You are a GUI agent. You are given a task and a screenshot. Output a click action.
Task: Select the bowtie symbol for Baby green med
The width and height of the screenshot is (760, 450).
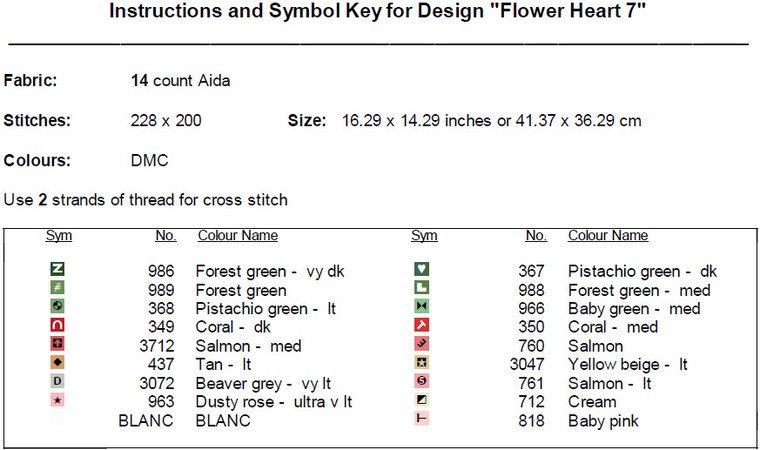tap(422, 307)
